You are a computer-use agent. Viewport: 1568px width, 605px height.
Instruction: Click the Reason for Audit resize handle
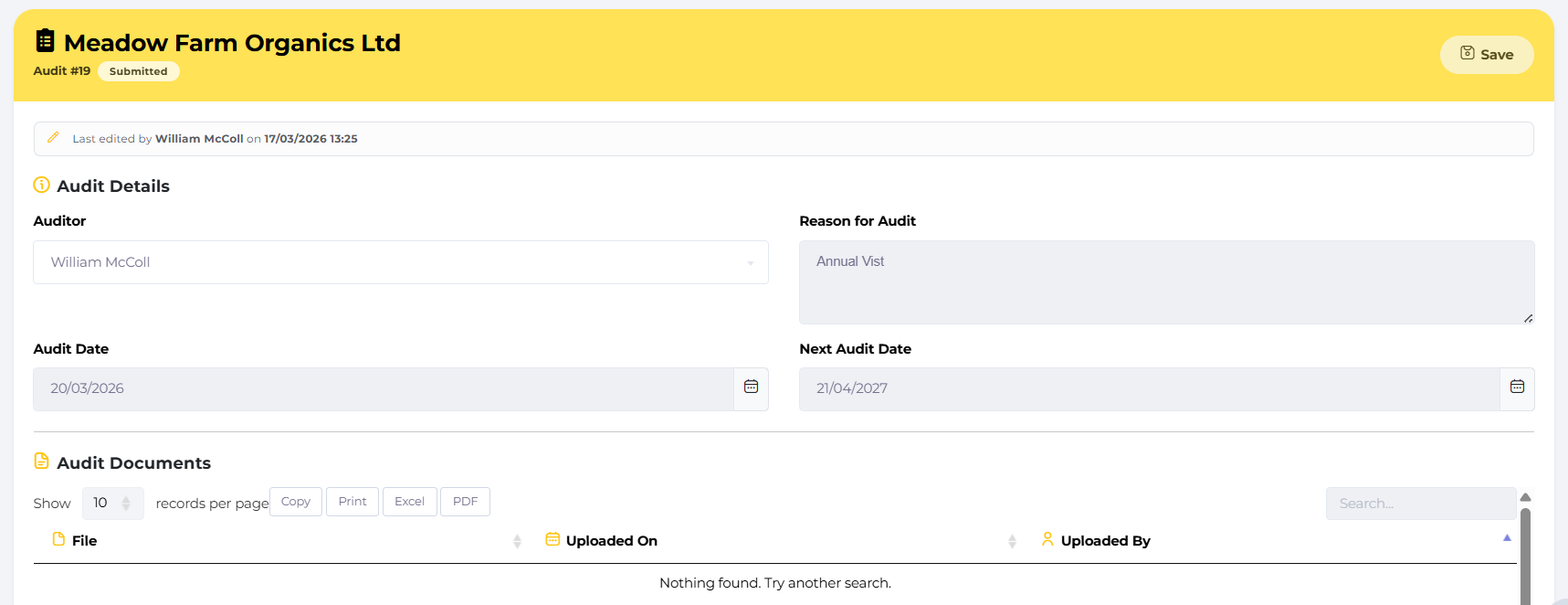point(1528,318)
